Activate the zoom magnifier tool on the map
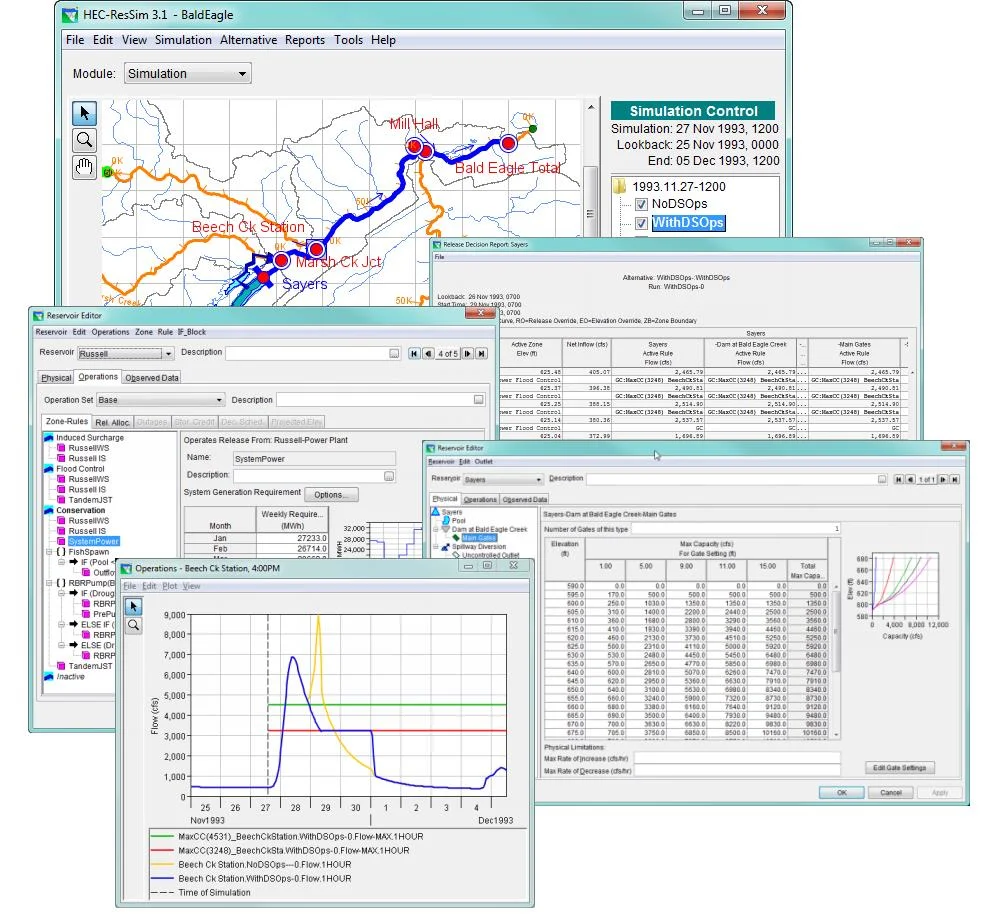The height and width of the screenshot is (923, 990). (x=84, y=139)
